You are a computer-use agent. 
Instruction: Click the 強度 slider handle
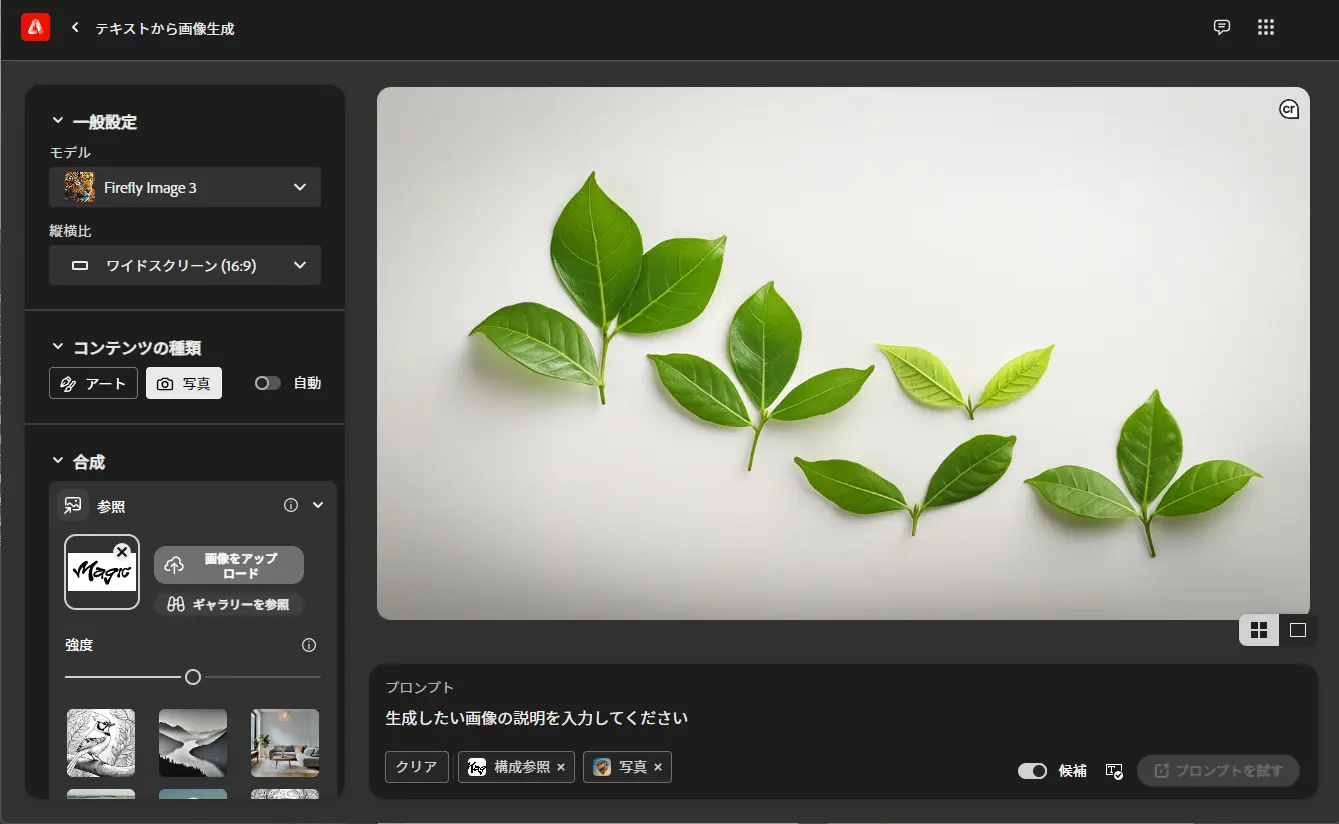point(193,677)
